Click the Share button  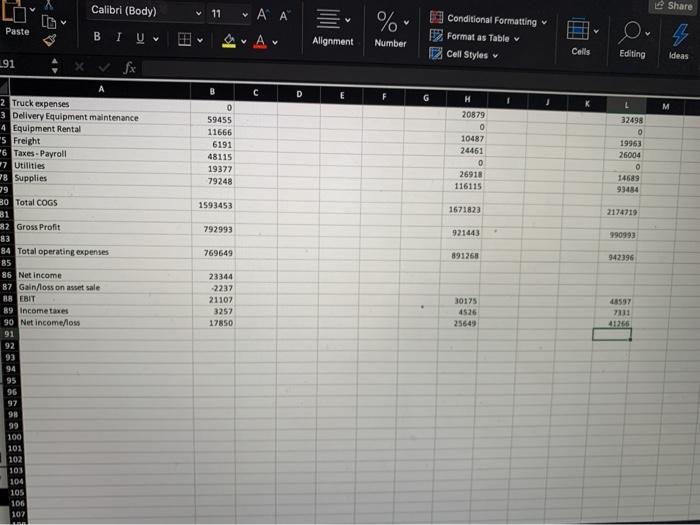pyautogui.click(x=673, y=6)
